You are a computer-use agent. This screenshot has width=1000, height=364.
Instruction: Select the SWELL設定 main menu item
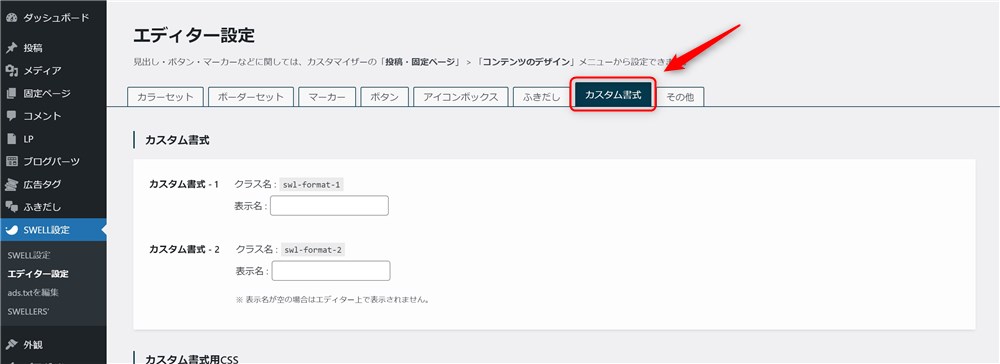point(54,230)
